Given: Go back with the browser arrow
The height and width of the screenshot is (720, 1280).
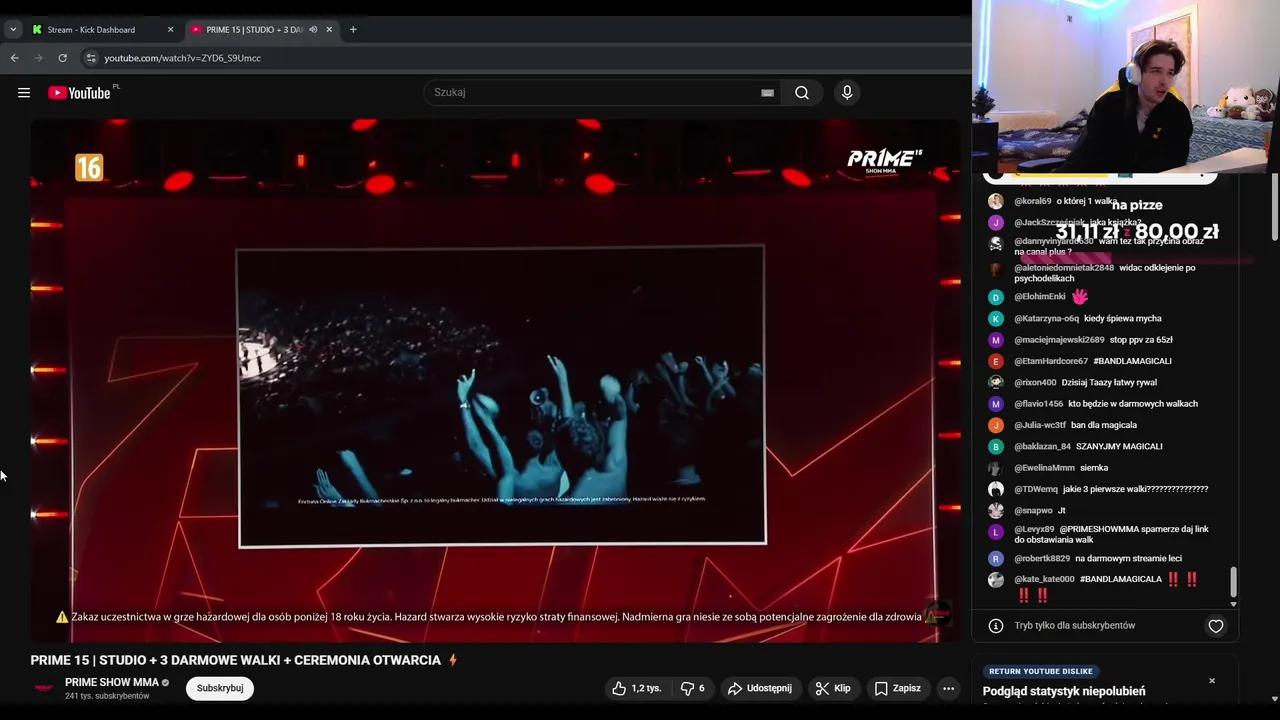Looking at the screenshot, I should 14,58.
